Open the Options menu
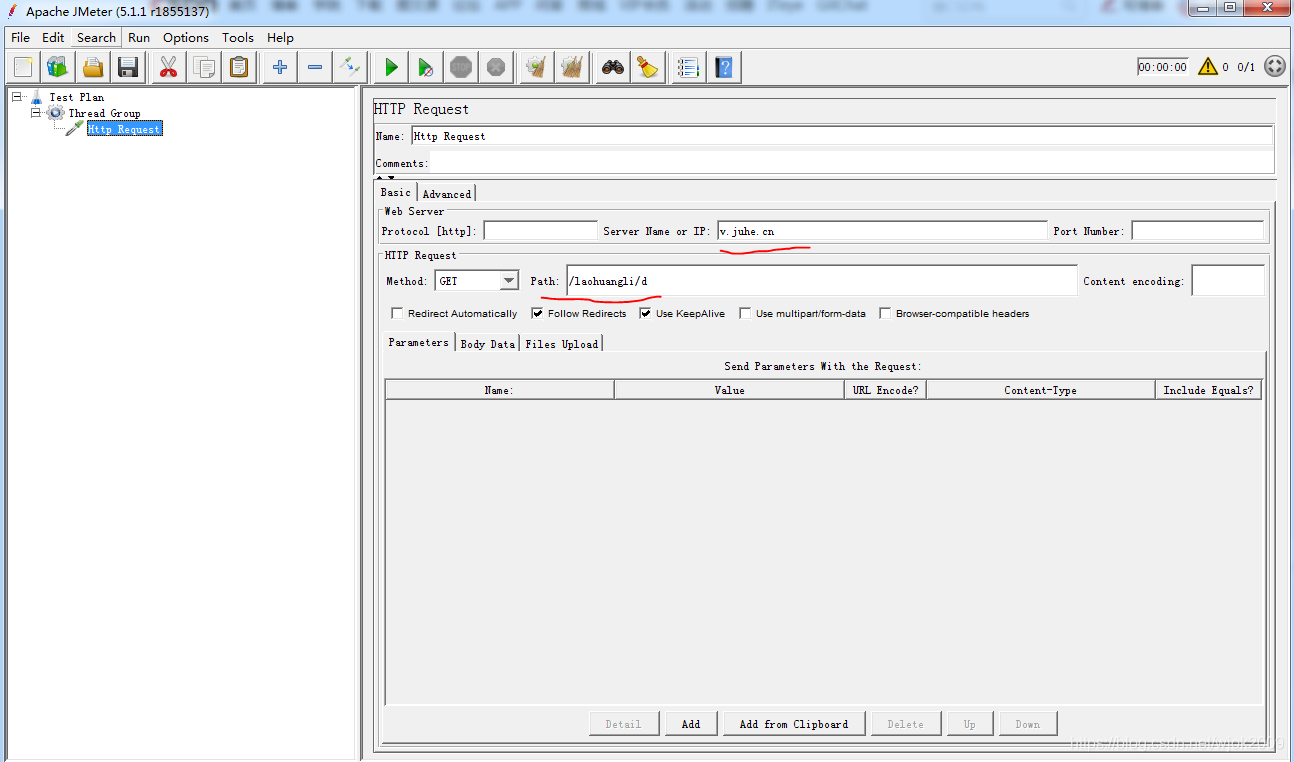The width and height of the screenshot is (1294, 762). [186, 38]
